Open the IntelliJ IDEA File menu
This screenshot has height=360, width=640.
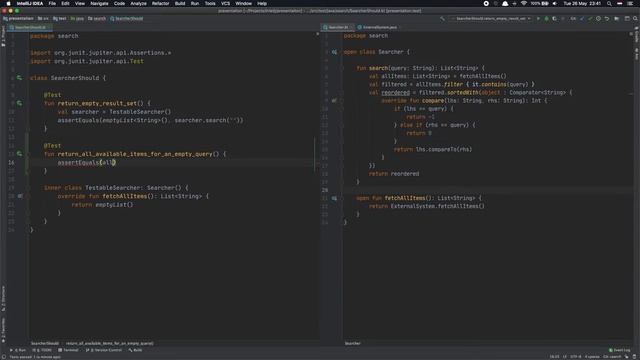52,3
